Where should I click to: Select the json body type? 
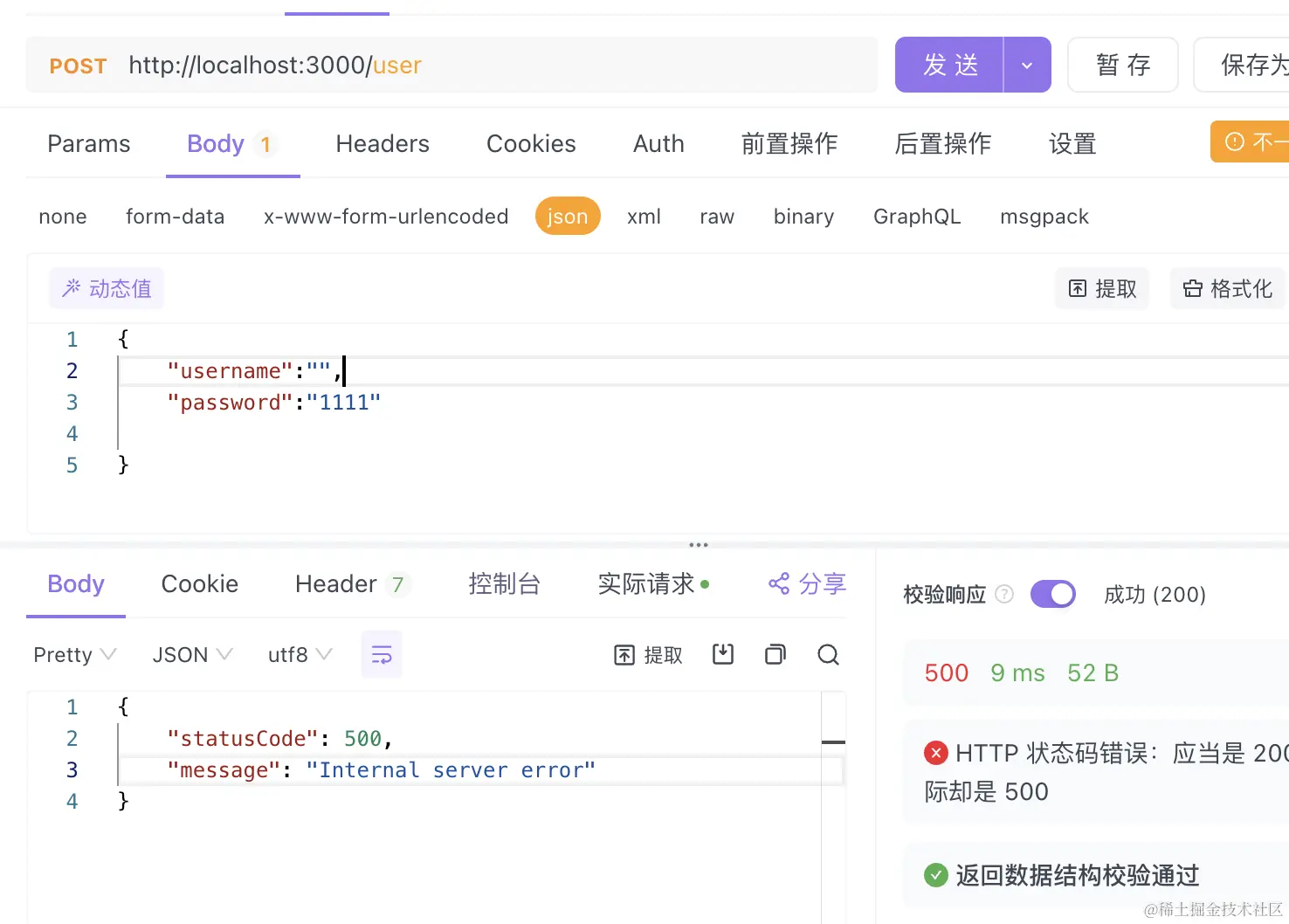coord(568,217)
